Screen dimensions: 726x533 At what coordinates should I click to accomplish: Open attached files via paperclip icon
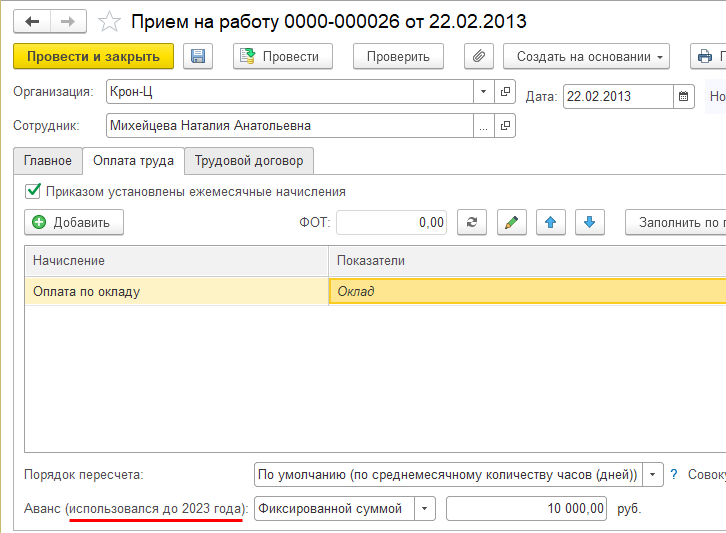479,57
